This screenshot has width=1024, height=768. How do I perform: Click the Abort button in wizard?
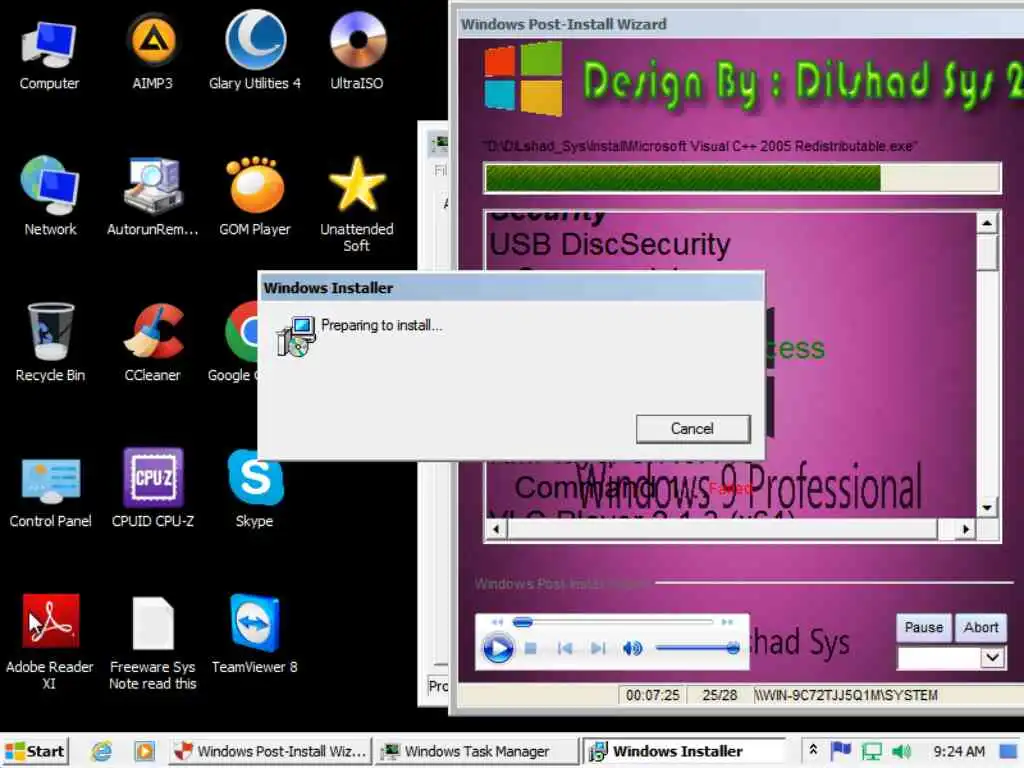[981, 628]
